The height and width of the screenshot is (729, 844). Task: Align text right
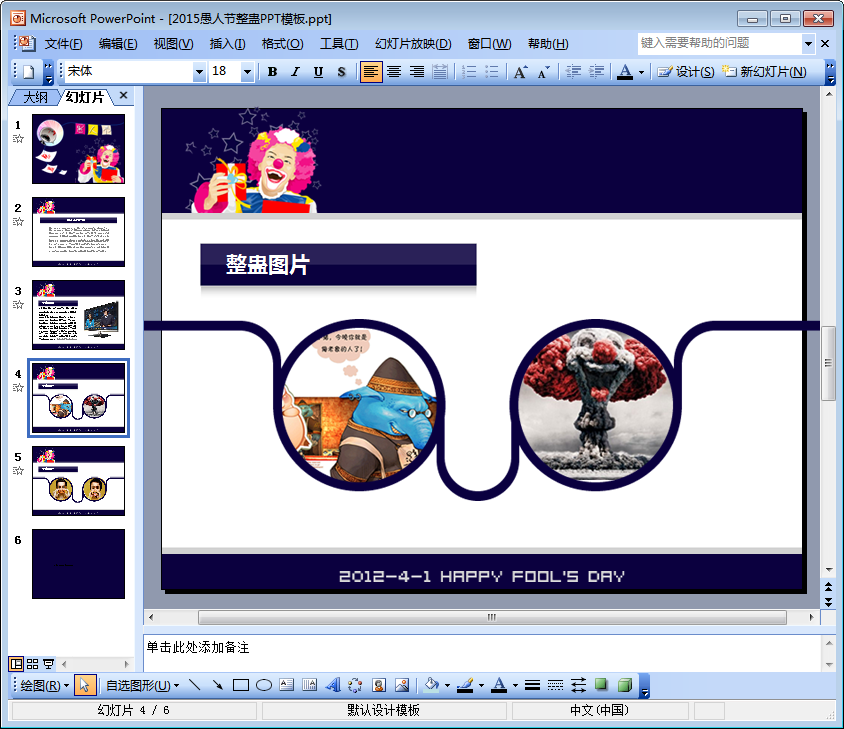[417, 72]
